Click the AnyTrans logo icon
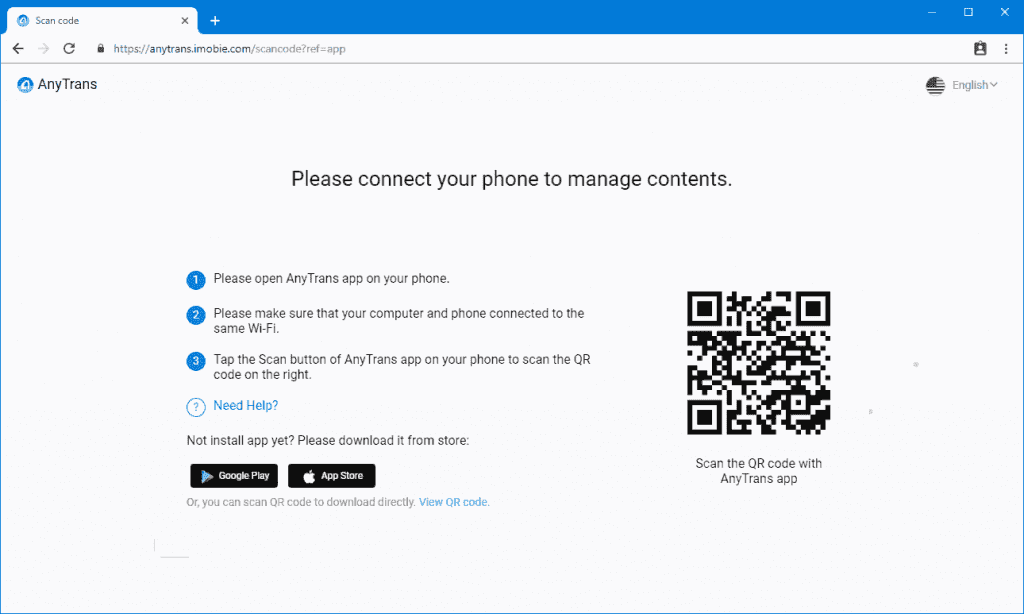The image size is (1024, 614). (x=25, y=85)
